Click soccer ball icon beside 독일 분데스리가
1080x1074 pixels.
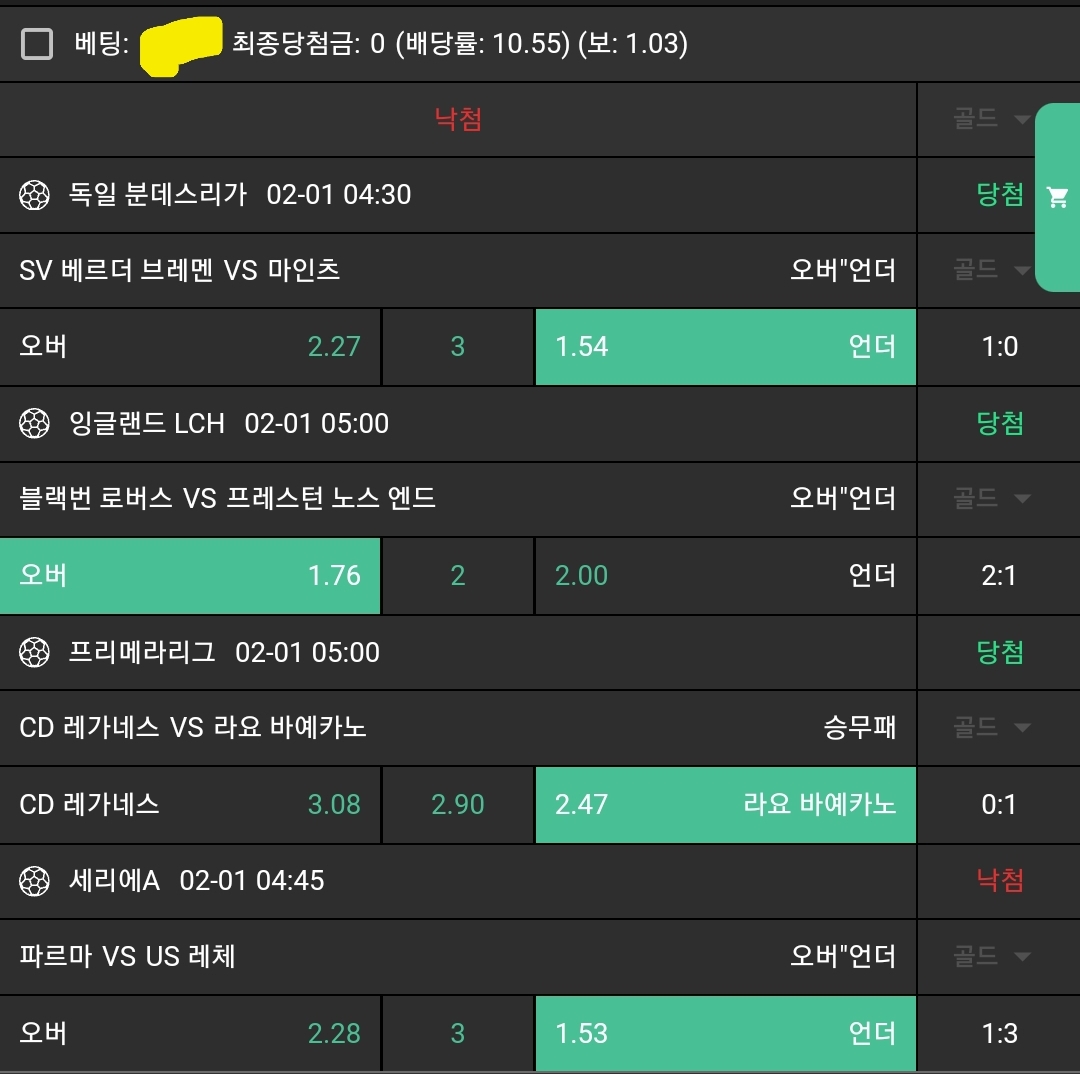point(34,195)
